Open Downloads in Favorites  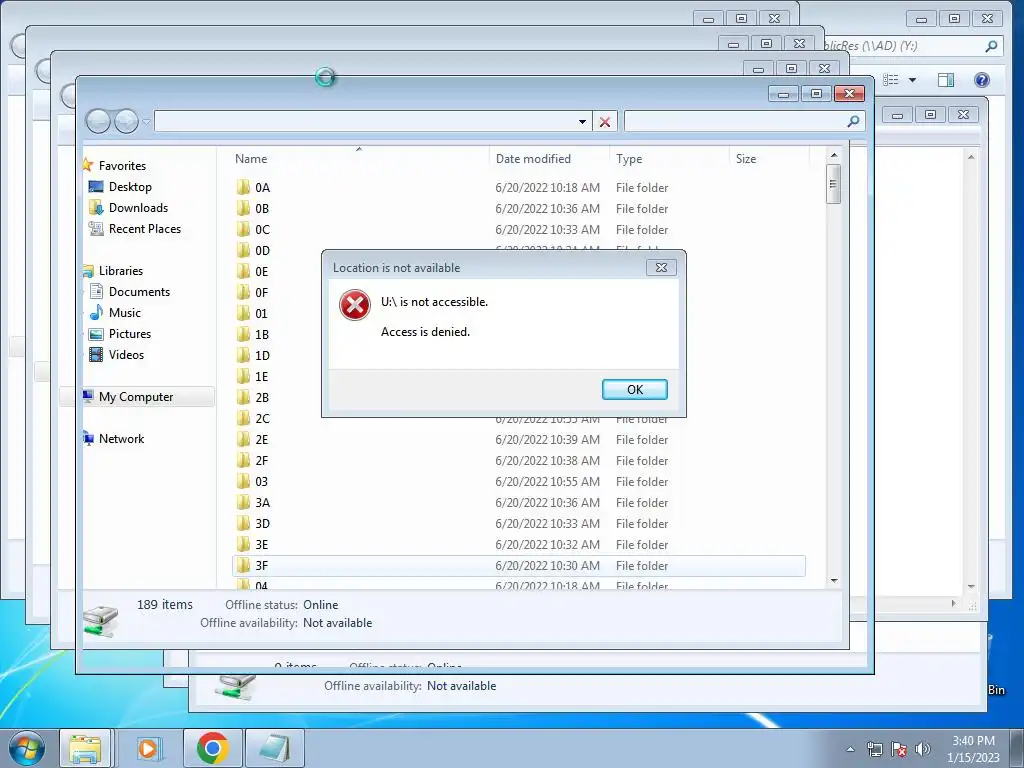(x=138, y=208)
